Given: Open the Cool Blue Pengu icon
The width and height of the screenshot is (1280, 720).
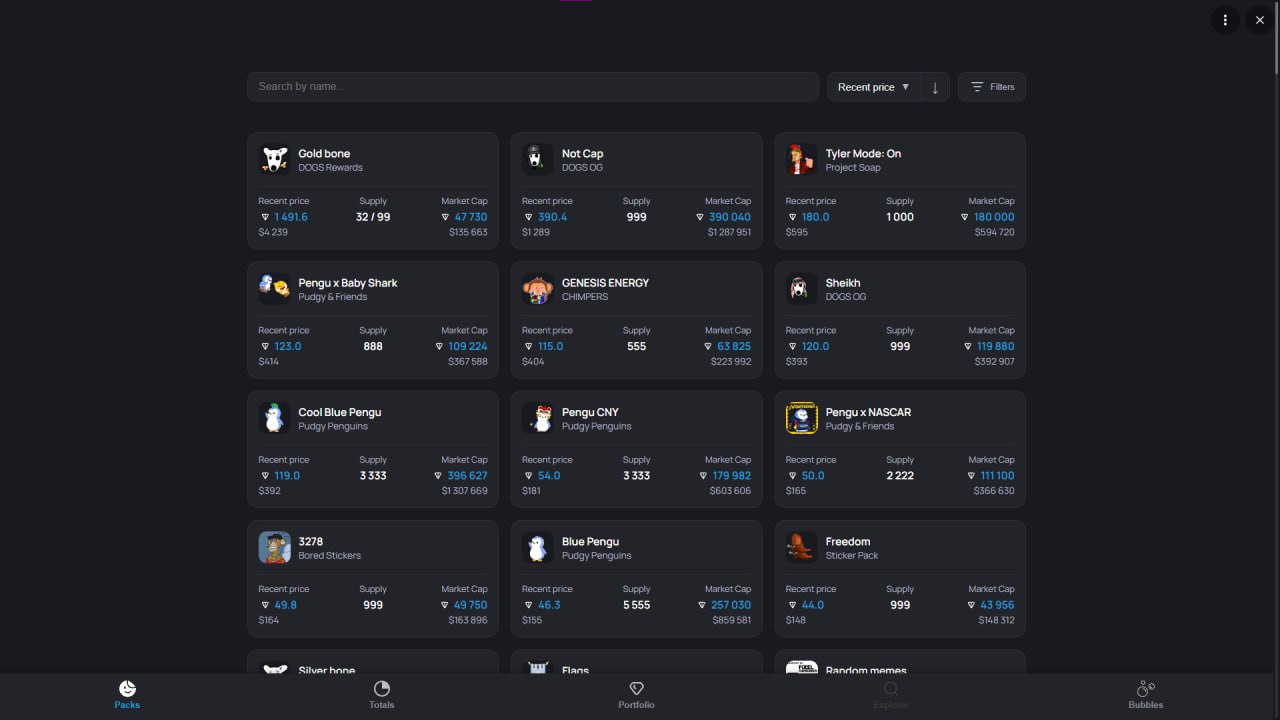Looking at the screenshot, I should 274,418.
